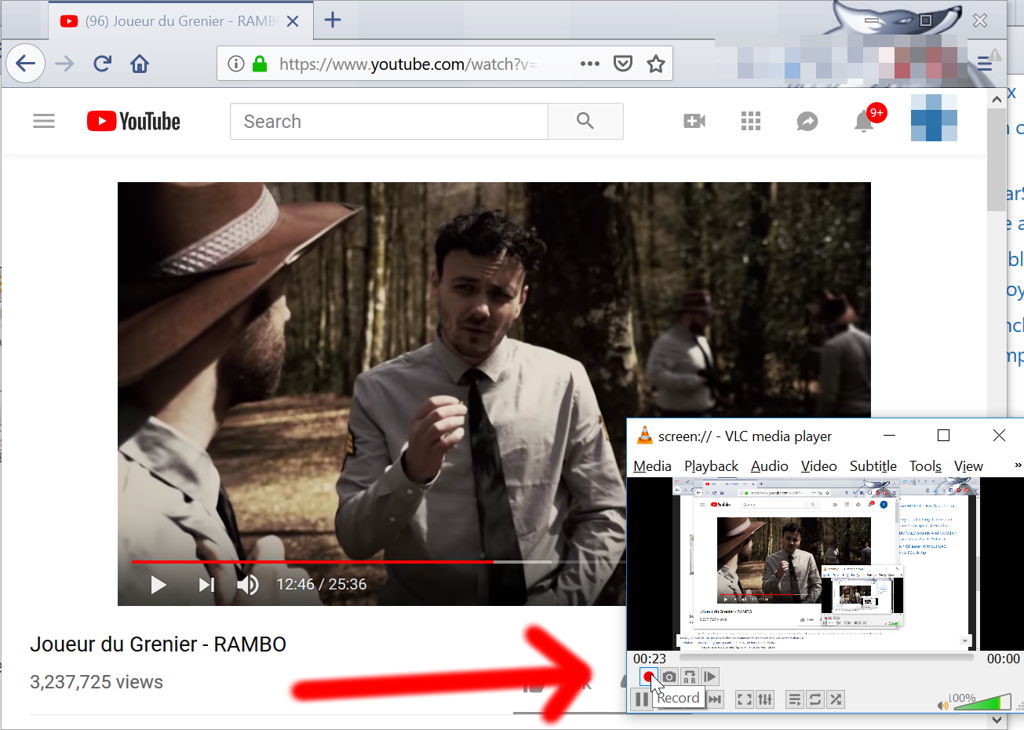Open the YouTube account avatar menu
Screen dimensions: 1024x730
click(934, 118)
